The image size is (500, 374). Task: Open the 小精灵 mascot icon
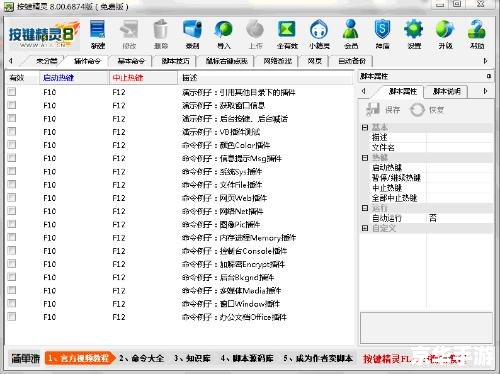pos(319,34)
